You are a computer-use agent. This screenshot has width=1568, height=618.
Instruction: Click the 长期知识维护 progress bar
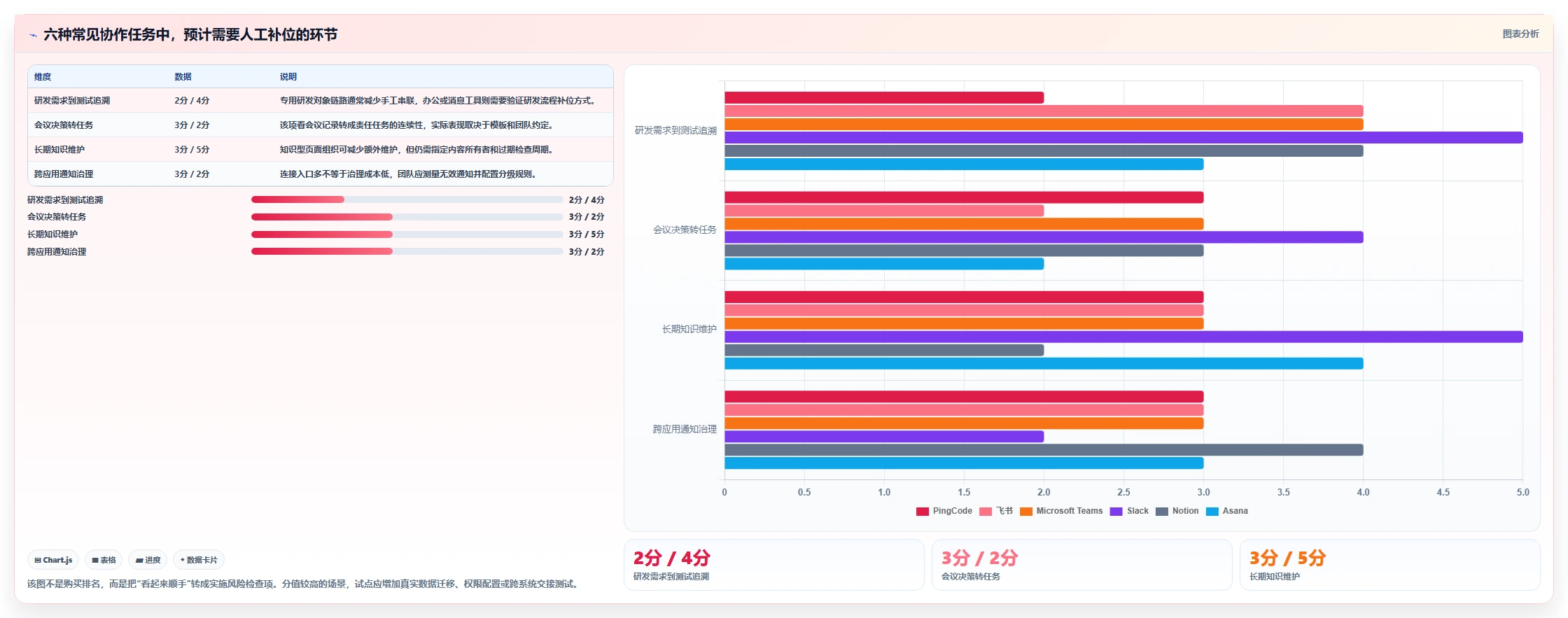click(407, 234)
